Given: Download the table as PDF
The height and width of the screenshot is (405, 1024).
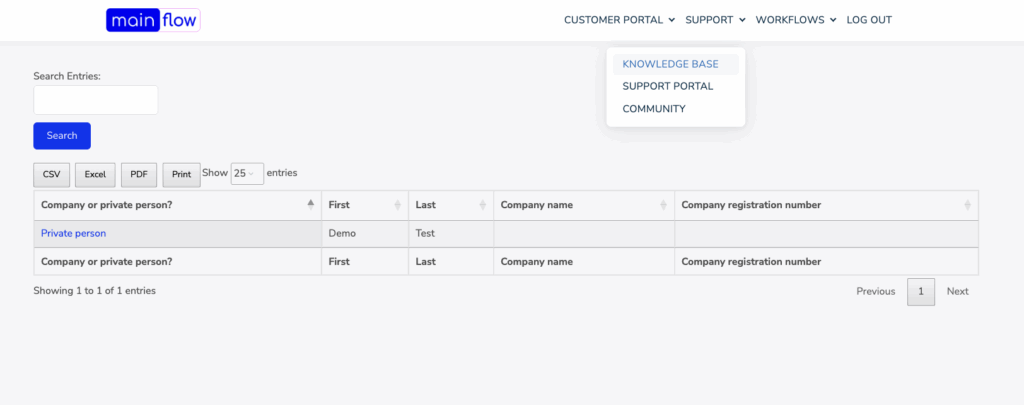Looking at the screenshot, I should [x=139, y=174].
